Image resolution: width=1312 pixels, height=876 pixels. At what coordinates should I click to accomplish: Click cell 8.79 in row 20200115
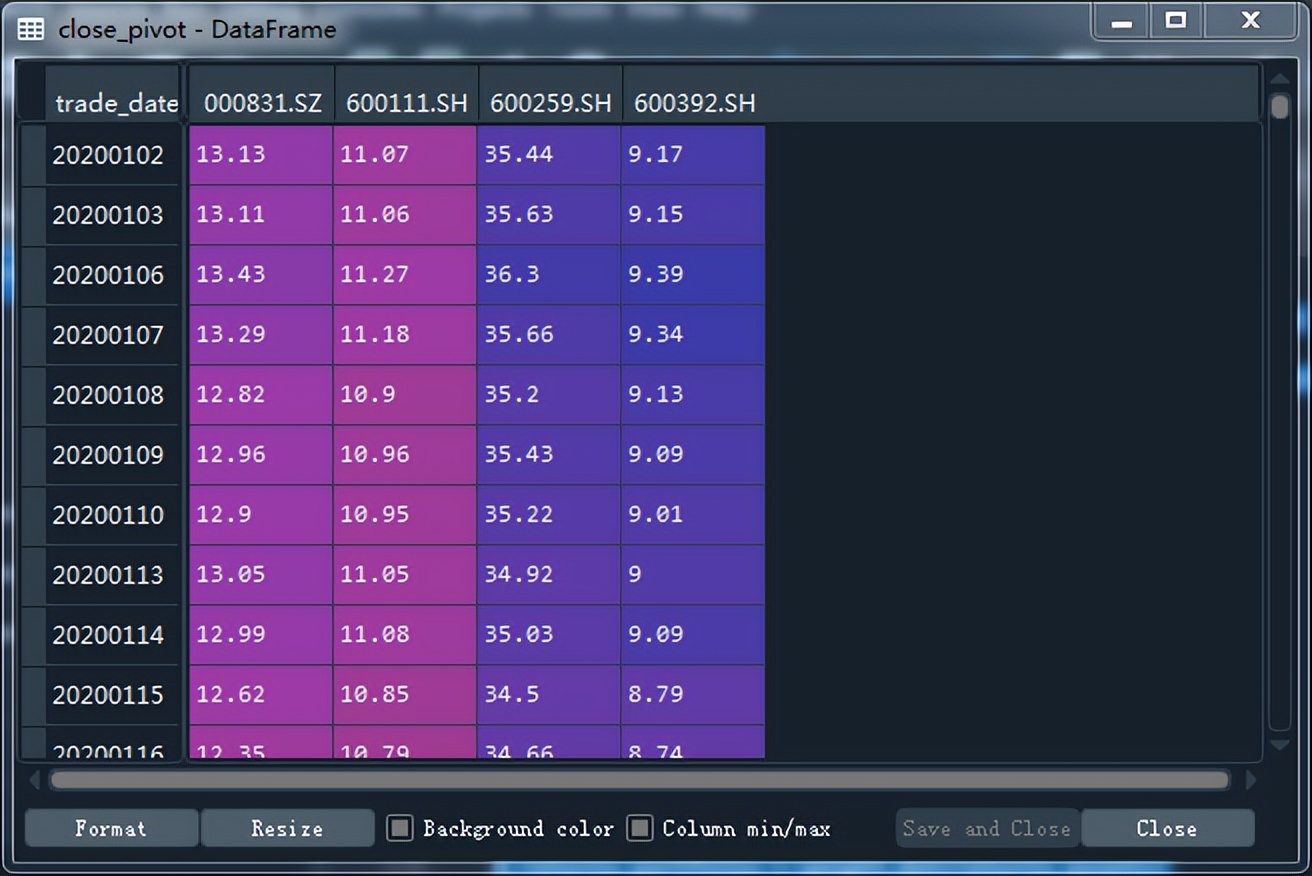(x=693, y=695)
